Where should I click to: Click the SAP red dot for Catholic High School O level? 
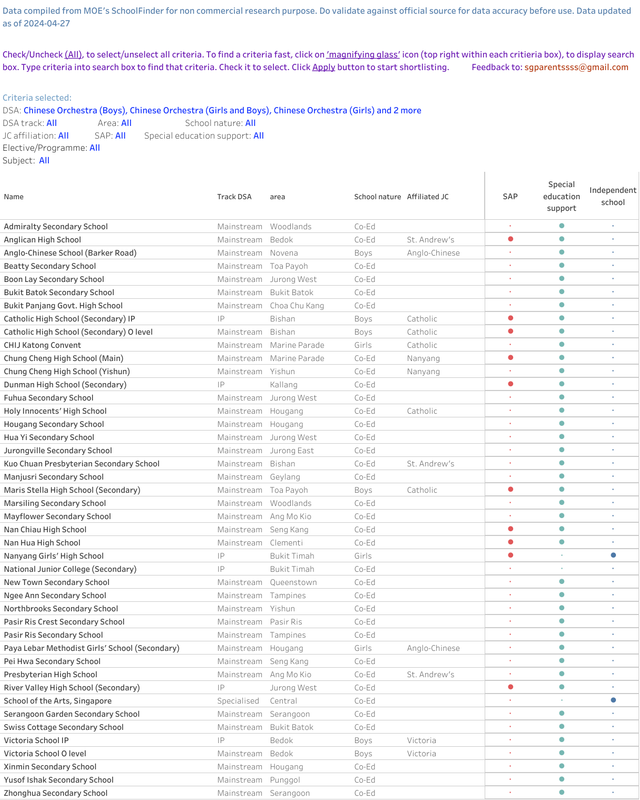510,331
